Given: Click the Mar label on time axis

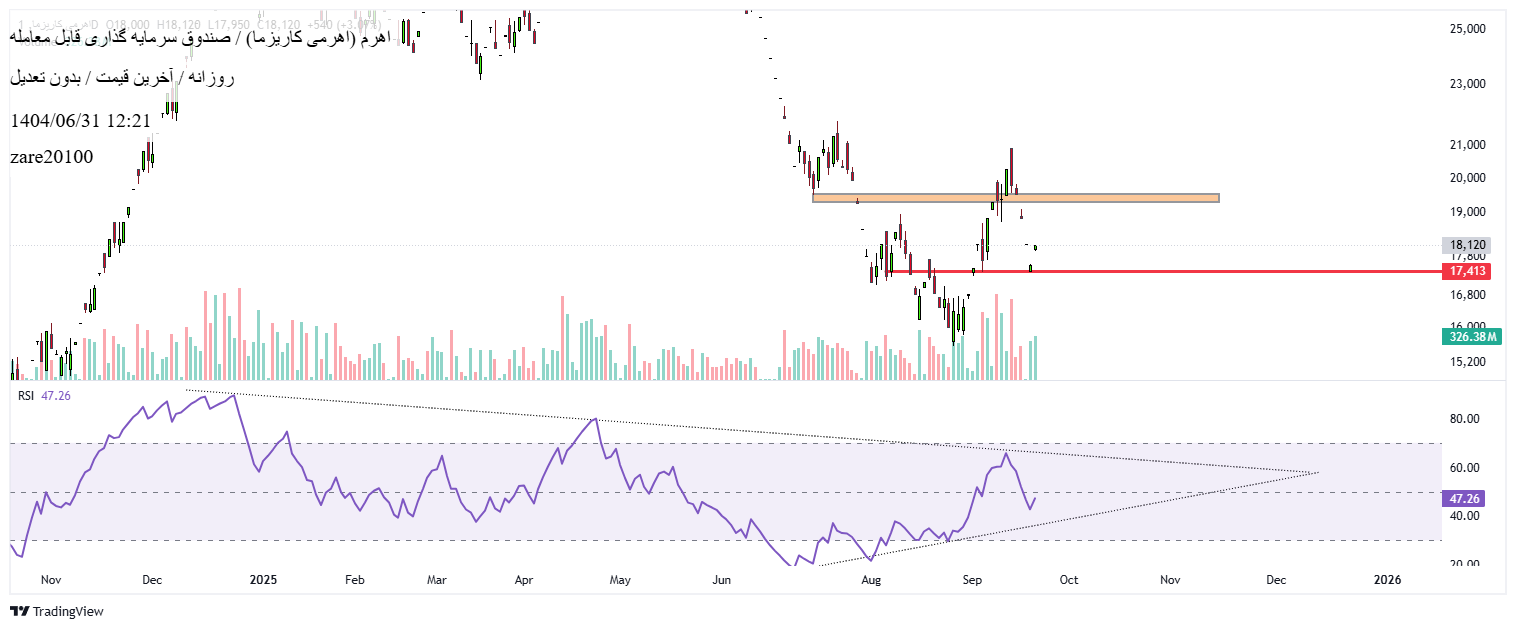Looking at the screenshot, I should click(x=437, y=580).
